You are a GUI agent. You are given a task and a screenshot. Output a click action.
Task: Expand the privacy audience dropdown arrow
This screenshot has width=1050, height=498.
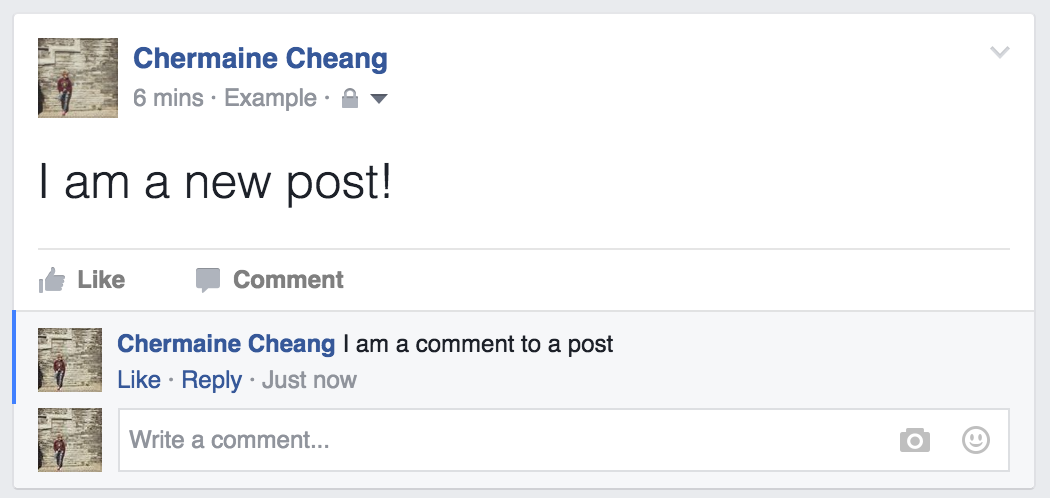pyautogui.click(x=379, y=99)
